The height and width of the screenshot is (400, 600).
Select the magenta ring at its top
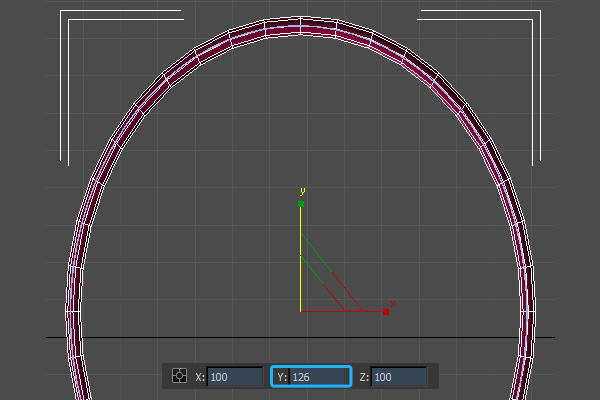pyautogui.click(x=300, y=25)
